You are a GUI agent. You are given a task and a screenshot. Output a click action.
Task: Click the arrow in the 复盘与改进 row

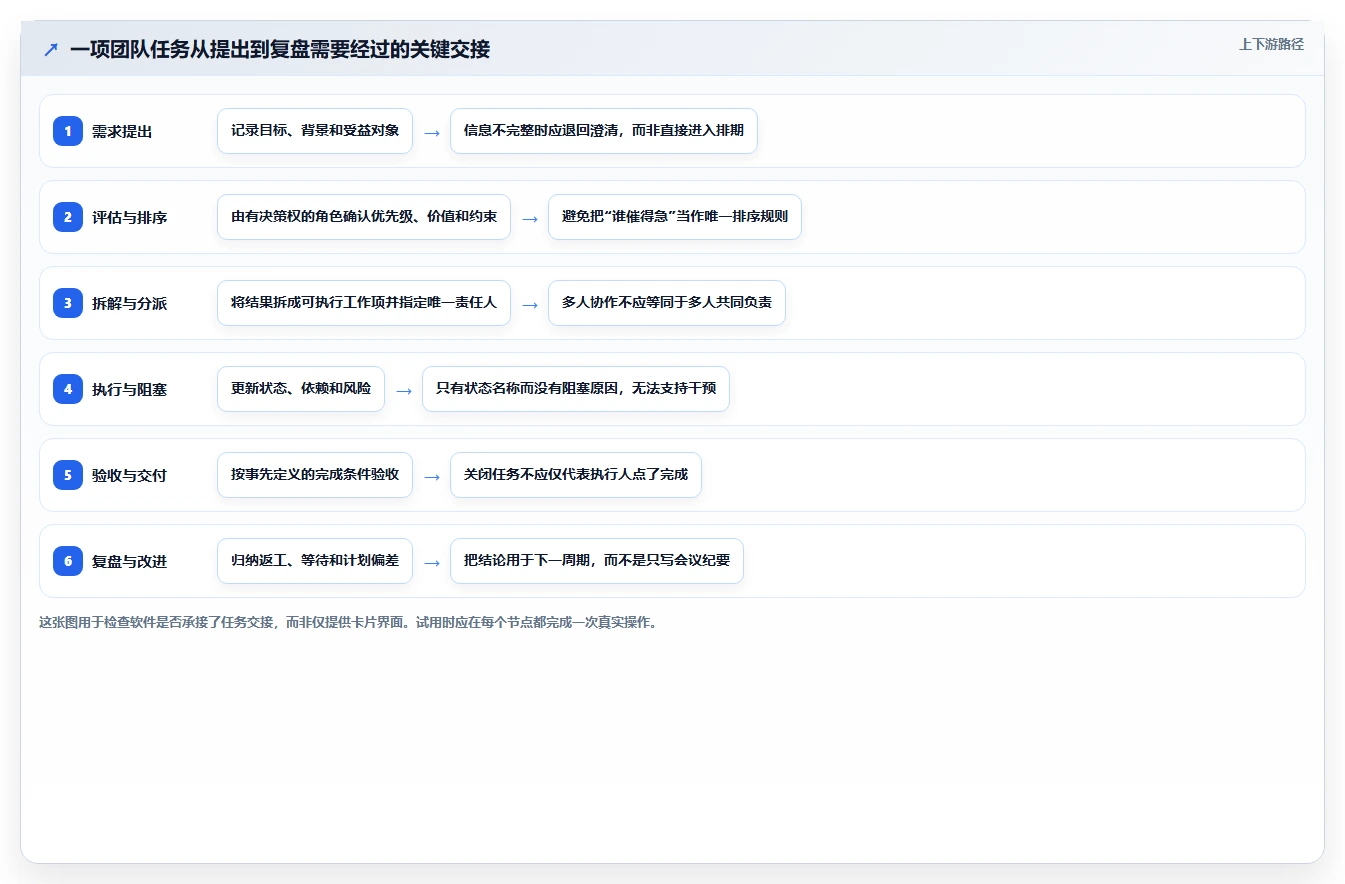[x=432, y=562]
